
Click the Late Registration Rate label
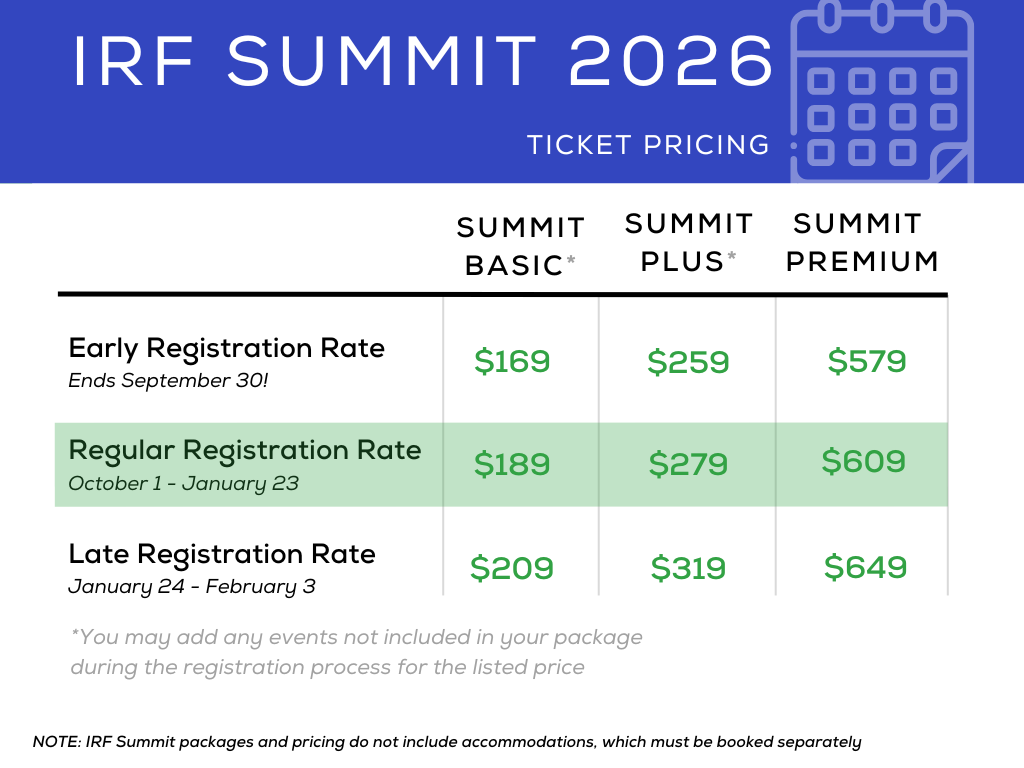tap(222, 554)
